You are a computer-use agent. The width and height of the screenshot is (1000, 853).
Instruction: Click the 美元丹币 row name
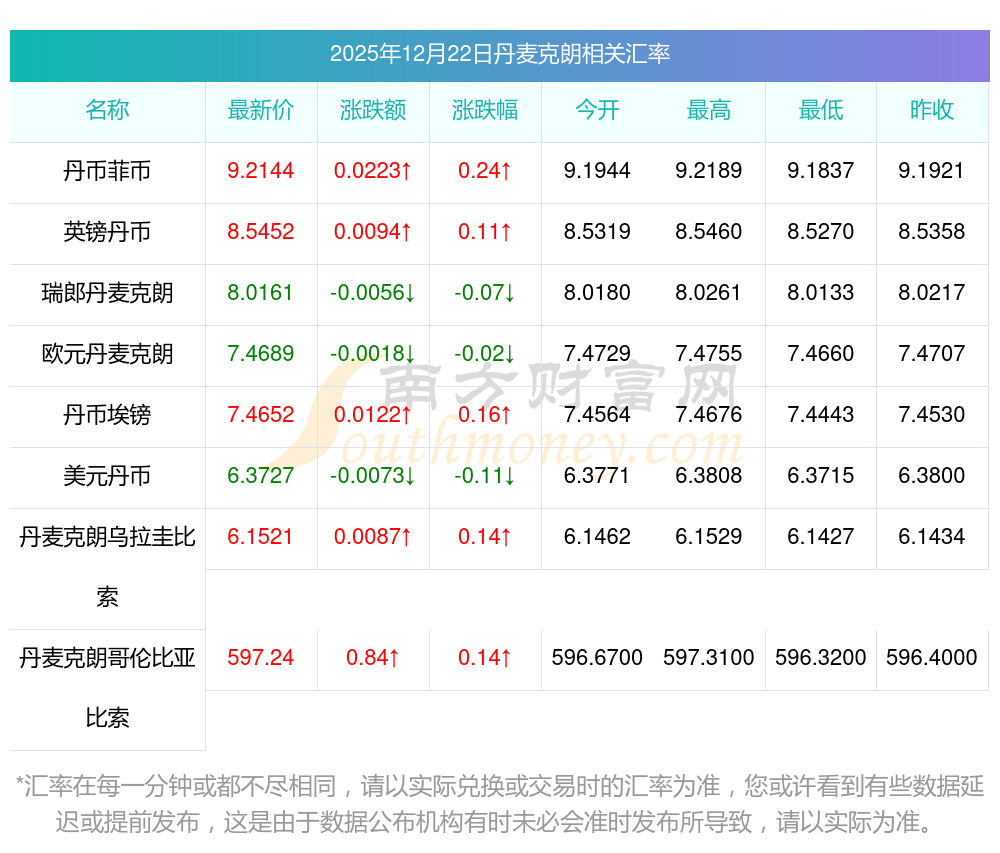tap(107, 476)
